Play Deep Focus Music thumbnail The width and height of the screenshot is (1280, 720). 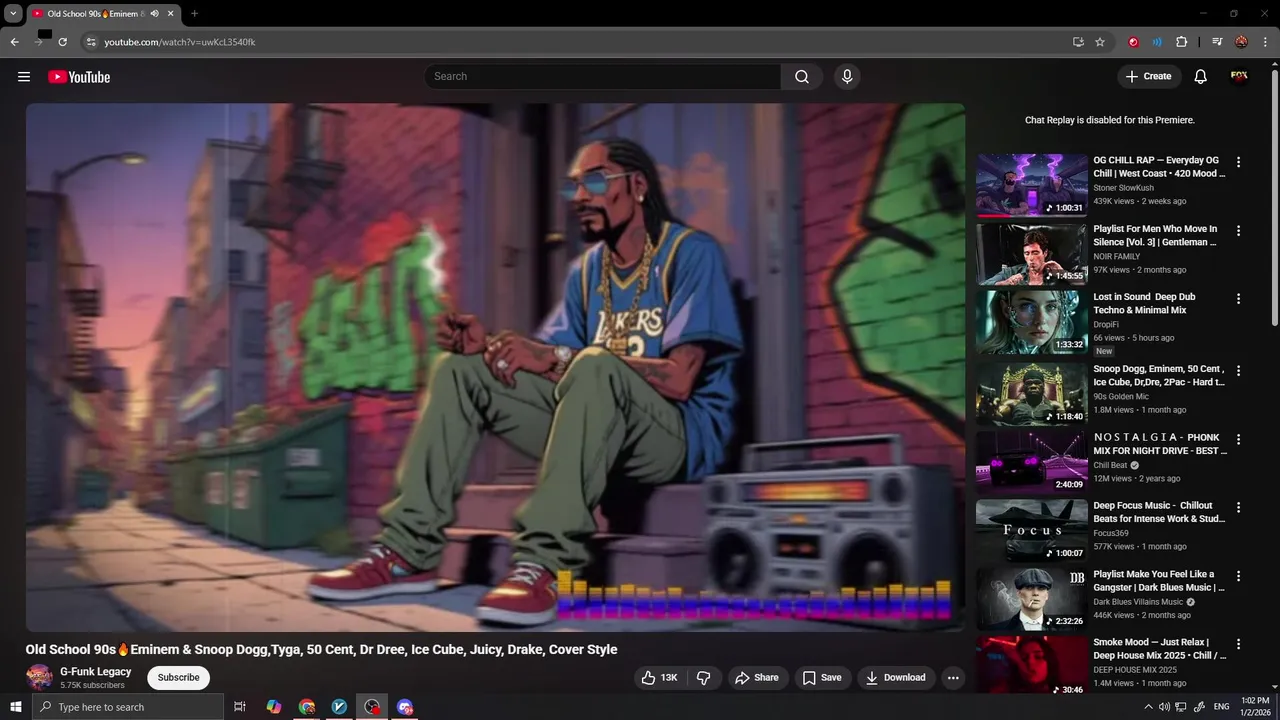click(x=1032, y=531)
